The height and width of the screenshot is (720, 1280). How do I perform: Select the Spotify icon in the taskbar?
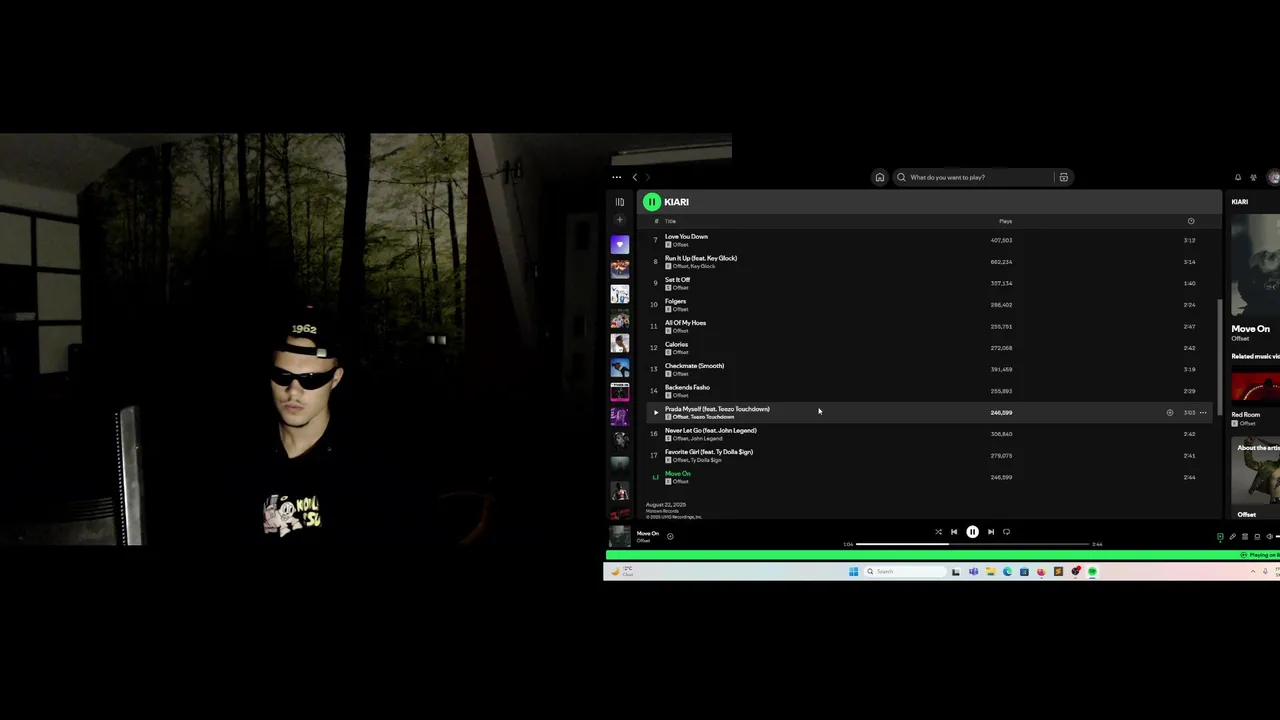[x=1092, y=571]
